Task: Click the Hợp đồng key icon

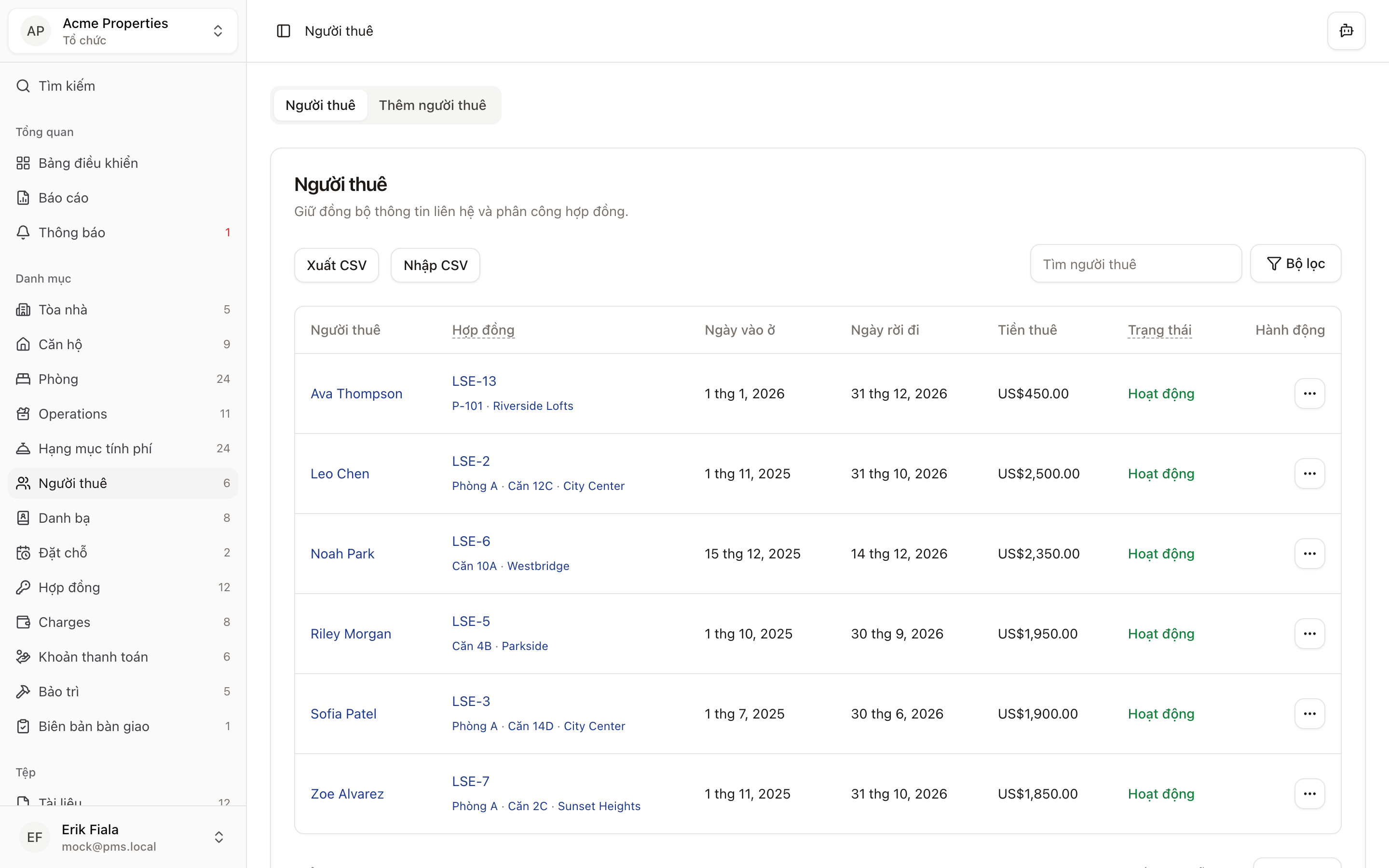Action: point(23,587)
